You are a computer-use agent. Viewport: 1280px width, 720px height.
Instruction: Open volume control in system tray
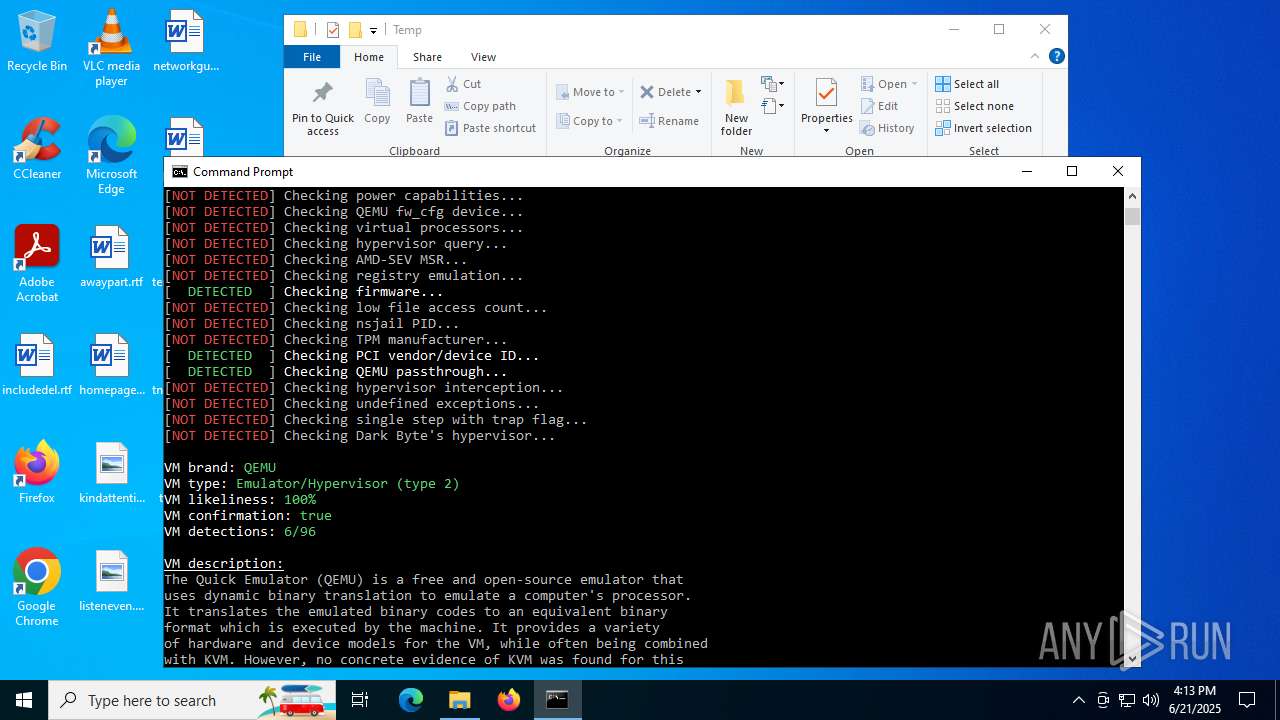click(x=1151, y=700)
